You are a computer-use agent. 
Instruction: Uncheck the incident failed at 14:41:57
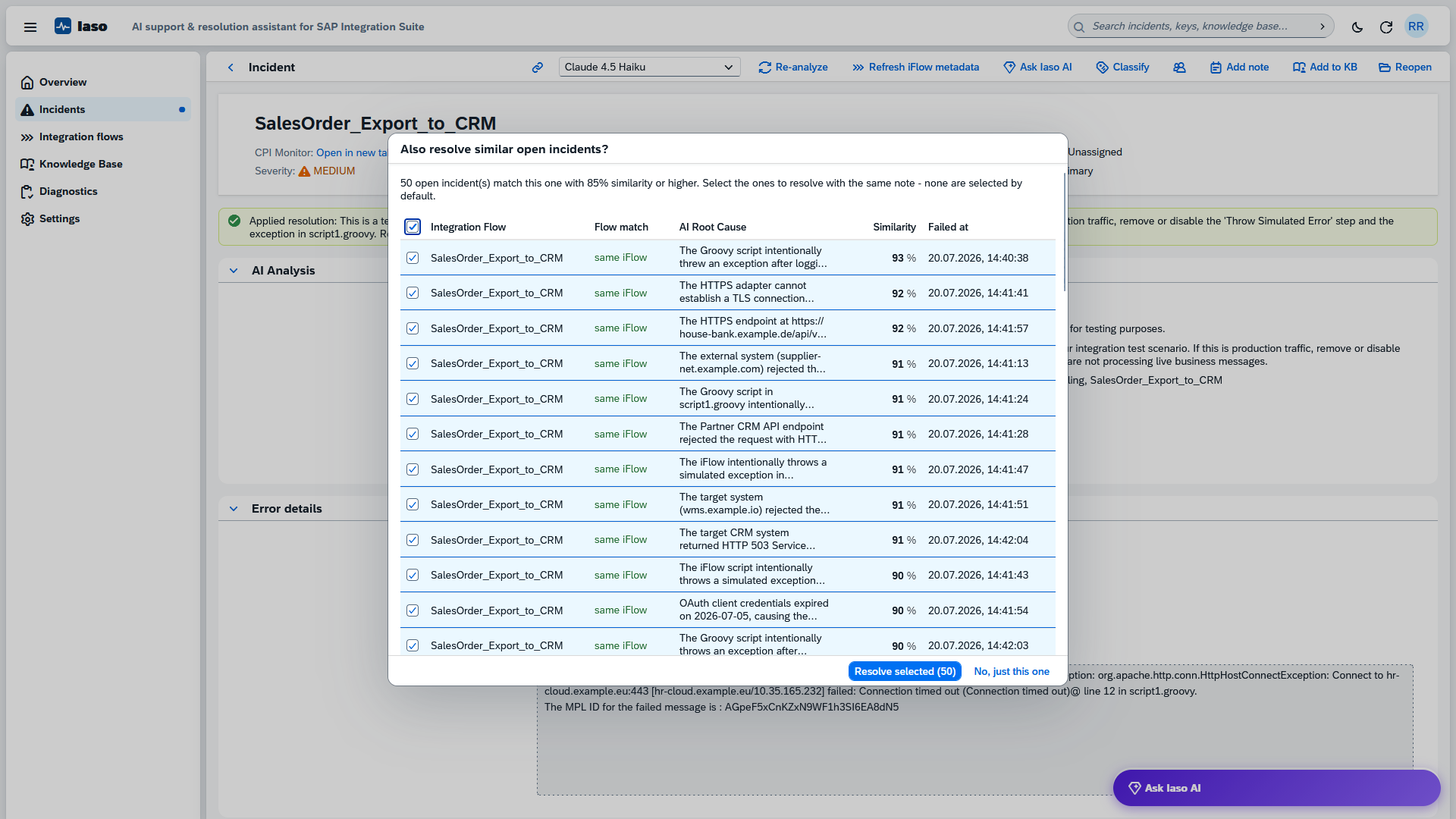(413, 328)
